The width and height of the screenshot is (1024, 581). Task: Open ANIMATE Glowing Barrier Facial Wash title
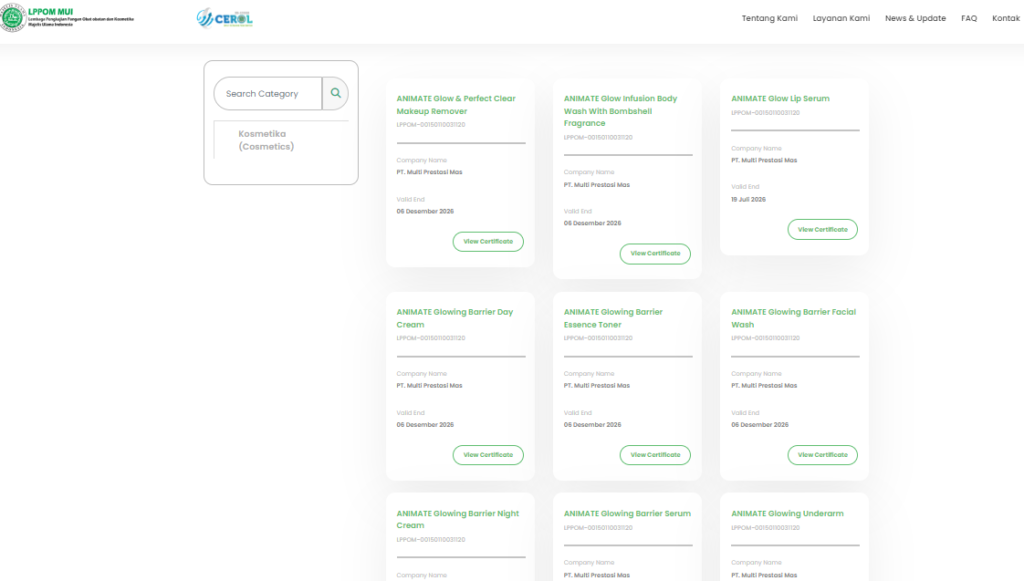point(793,318)
